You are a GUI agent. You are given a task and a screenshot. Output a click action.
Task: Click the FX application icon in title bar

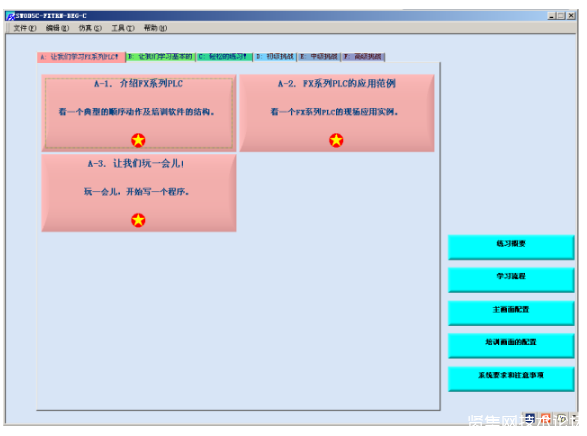tap(10, 16)
